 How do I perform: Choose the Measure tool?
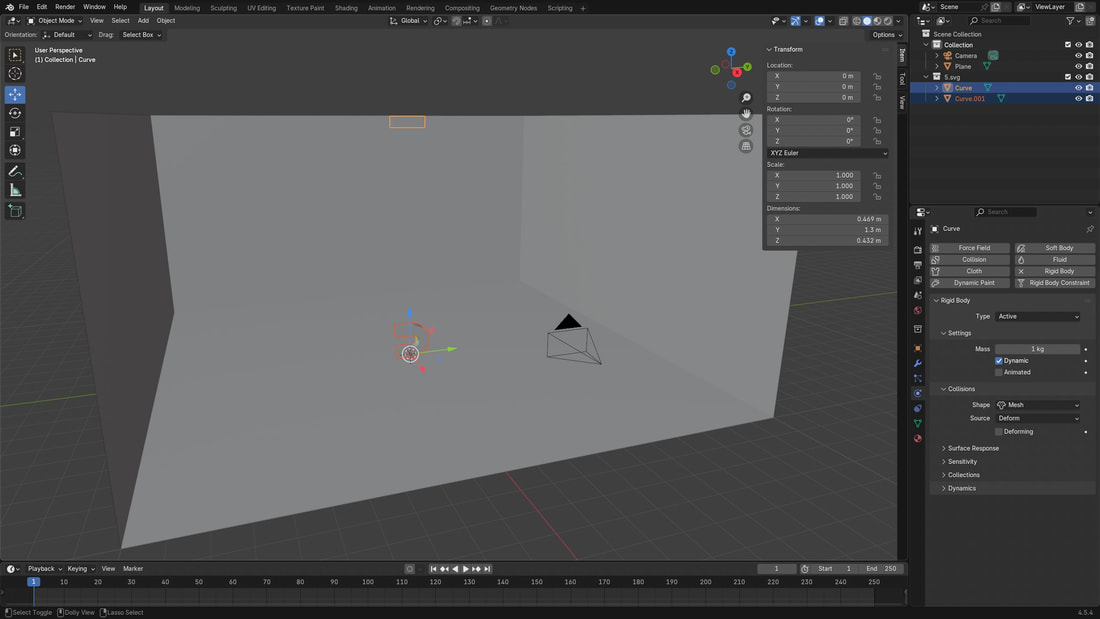(x=15, y=190)
